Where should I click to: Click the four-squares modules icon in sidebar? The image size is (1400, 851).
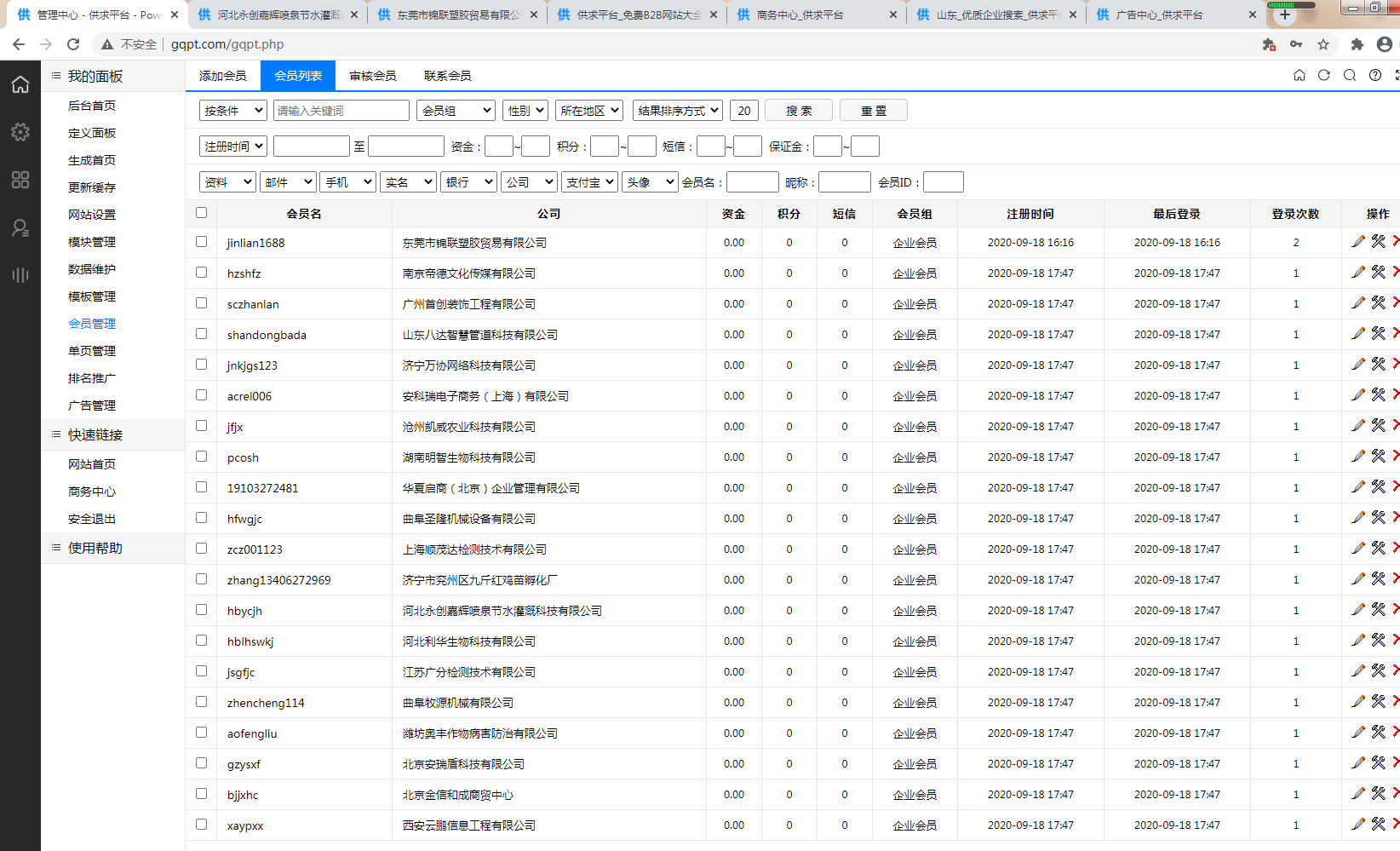click(x=20, y=180)
